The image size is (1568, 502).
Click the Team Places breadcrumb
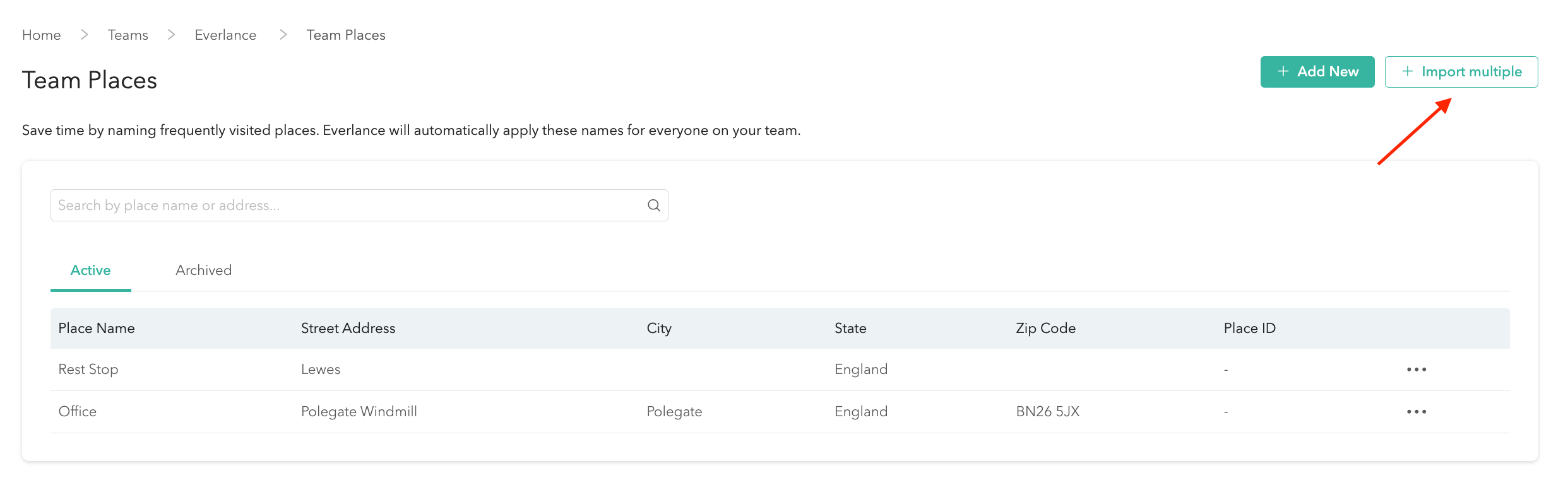(x=346, y=35)
